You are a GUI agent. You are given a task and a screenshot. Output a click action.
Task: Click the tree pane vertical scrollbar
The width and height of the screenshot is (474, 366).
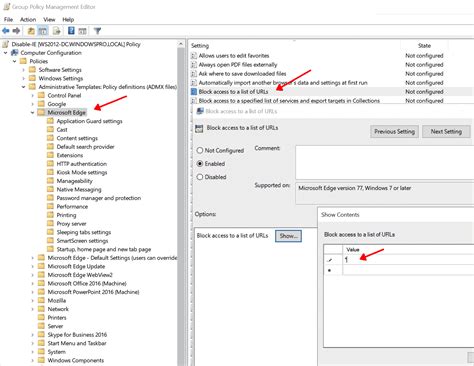[181, 203]
